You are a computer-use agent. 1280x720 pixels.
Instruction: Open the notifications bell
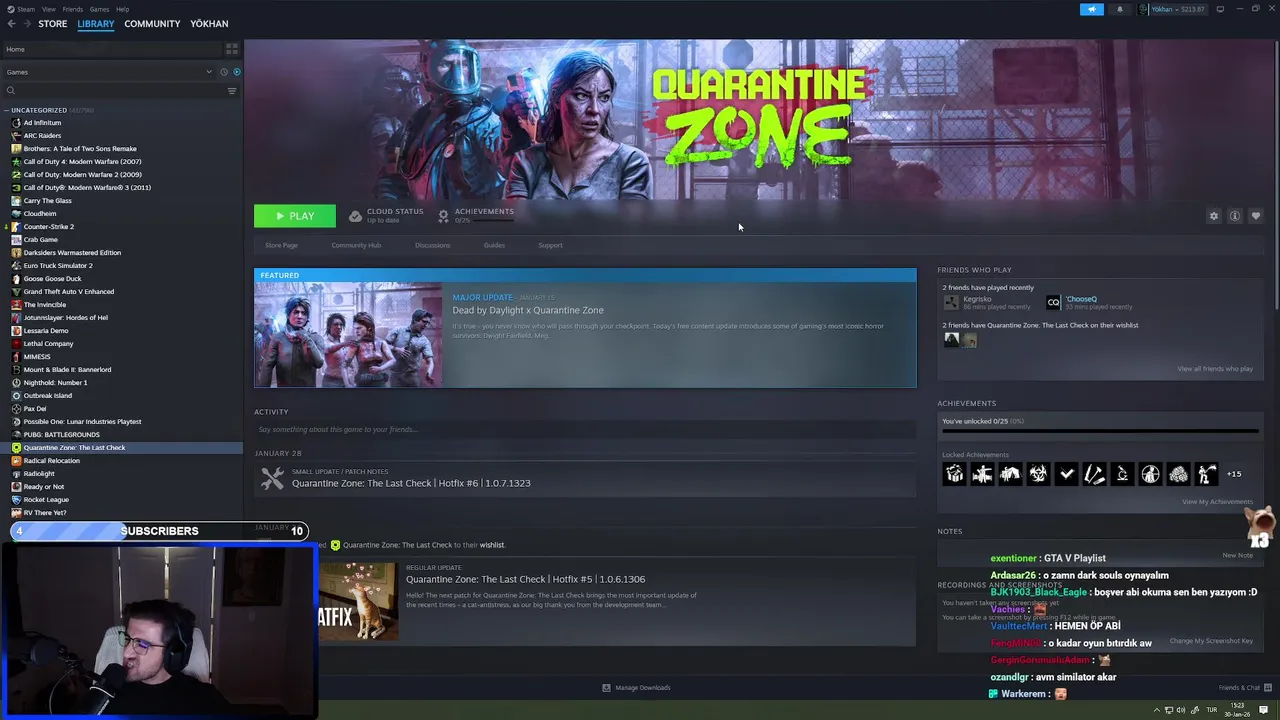pyautogui.click(x=1120, y=9)
